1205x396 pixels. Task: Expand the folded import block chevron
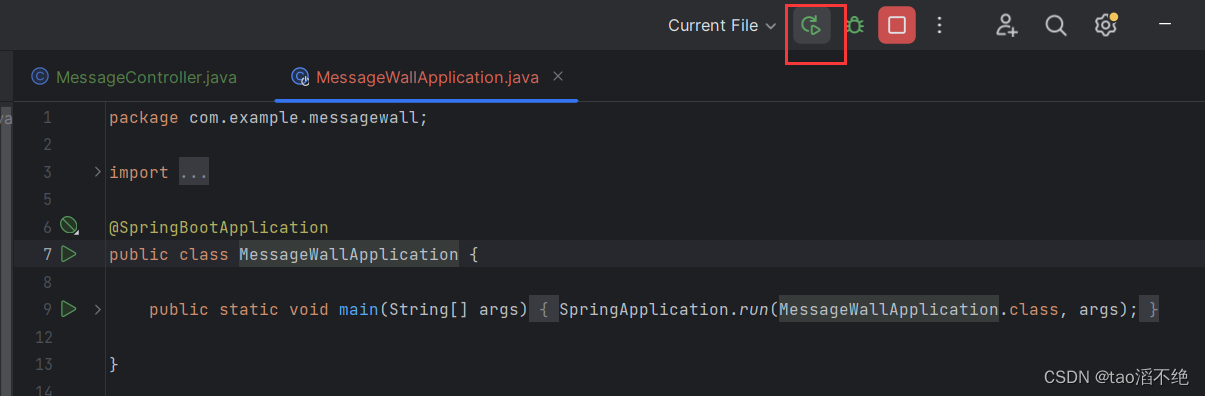pyautogui.click(x=97, y=172)
